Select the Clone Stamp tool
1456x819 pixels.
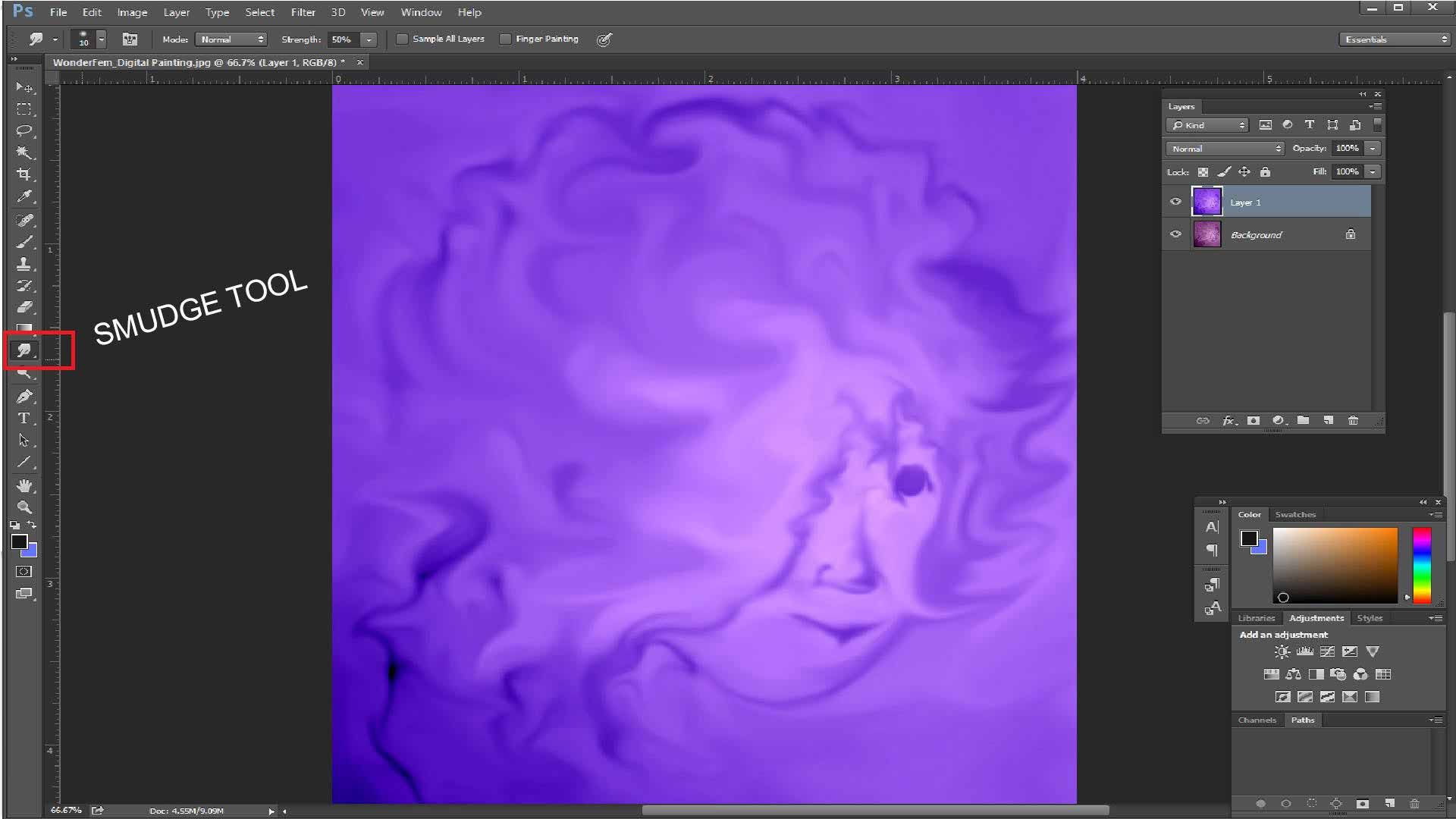coord(24,264)
